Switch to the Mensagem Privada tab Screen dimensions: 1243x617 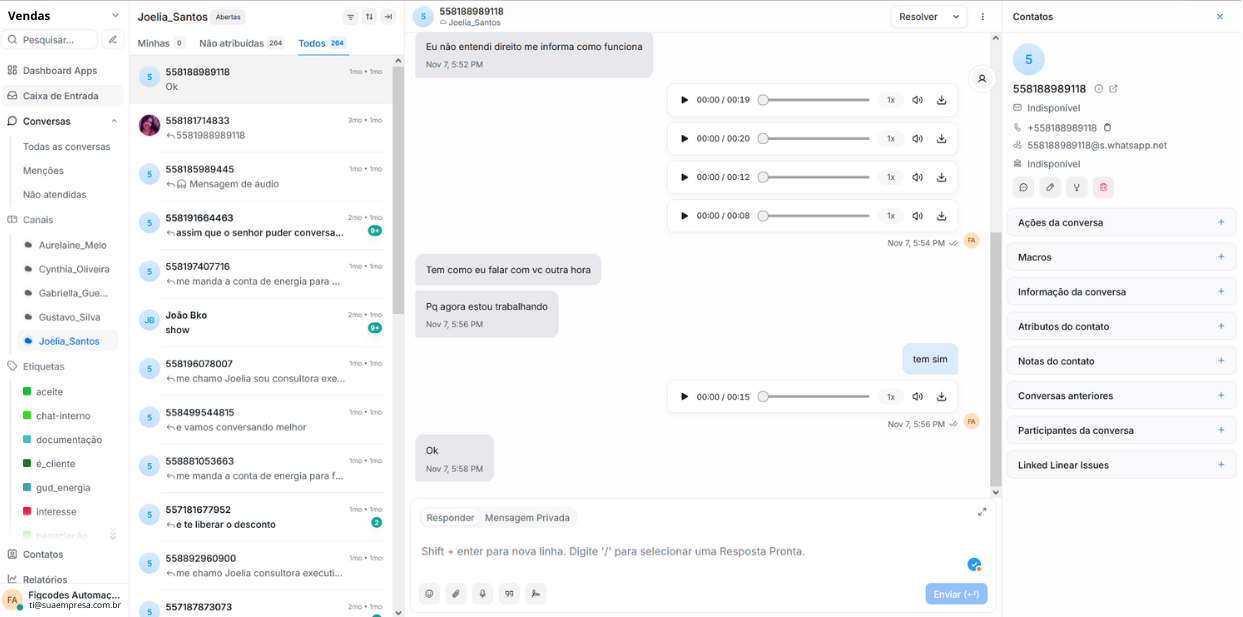[x=528, y=518]
